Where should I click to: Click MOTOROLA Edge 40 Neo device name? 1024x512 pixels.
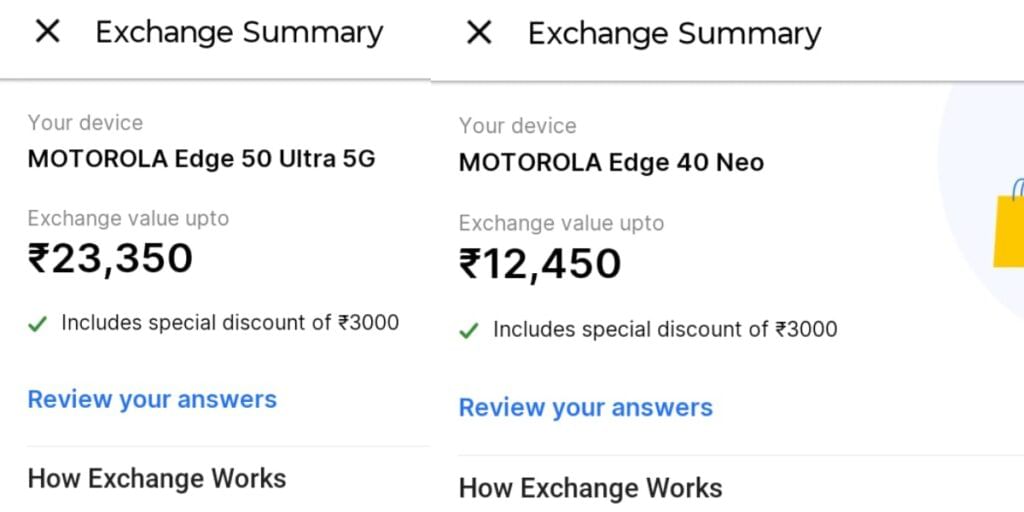(x=611, y=162)
